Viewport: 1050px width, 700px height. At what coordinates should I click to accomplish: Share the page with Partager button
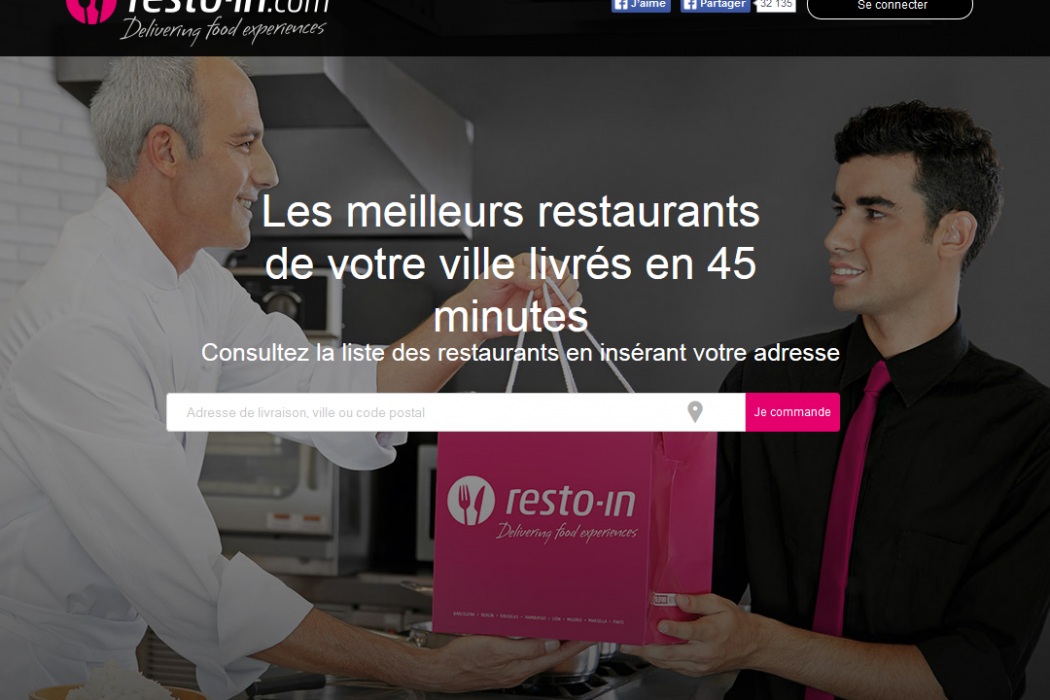(716, 5)
